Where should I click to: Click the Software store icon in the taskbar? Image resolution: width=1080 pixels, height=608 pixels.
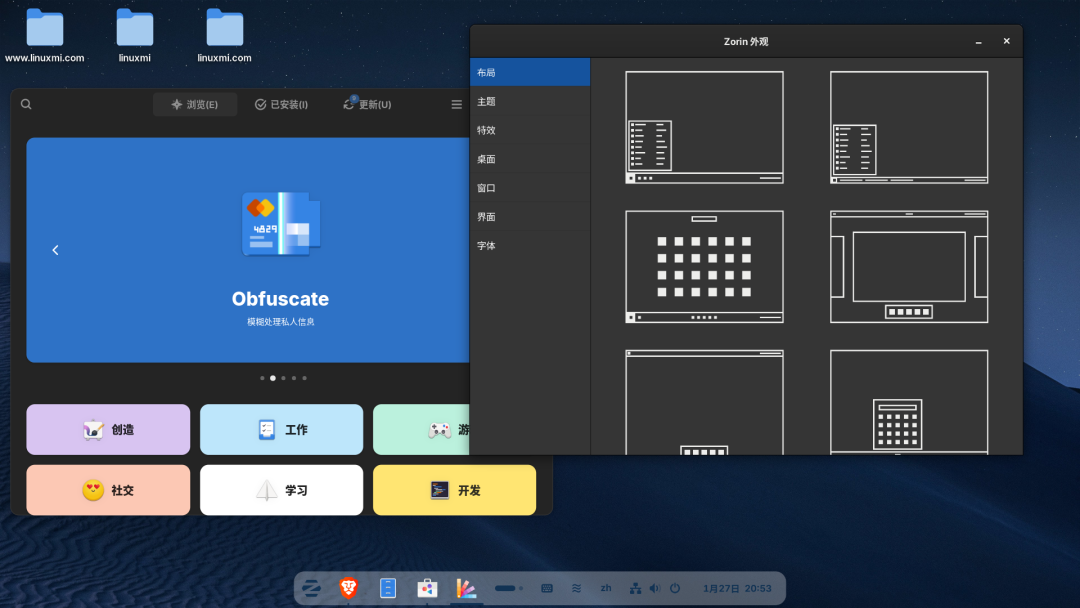[x=427, y=588]
